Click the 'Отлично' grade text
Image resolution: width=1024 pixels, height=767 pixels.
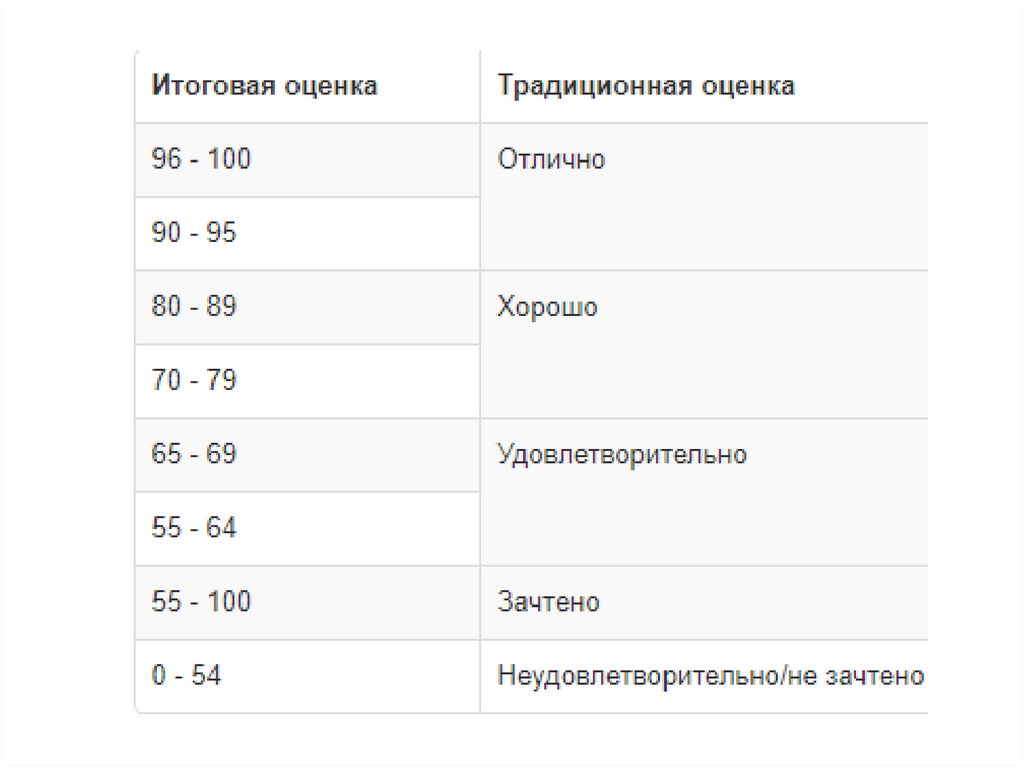tap(551, 160)
